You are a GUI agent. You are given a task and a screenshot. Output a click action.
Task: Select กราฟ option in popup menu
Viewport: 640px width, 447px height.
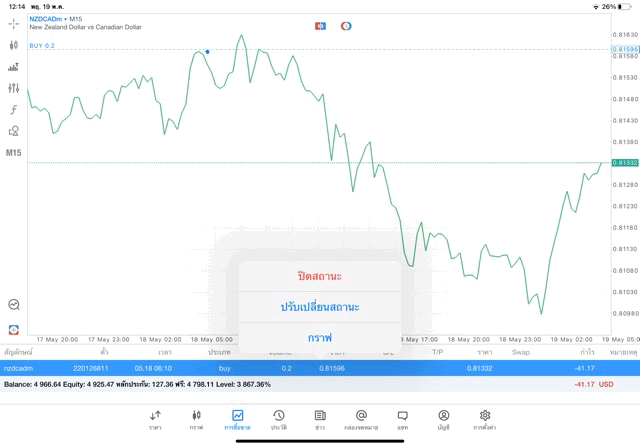[319, 337]
